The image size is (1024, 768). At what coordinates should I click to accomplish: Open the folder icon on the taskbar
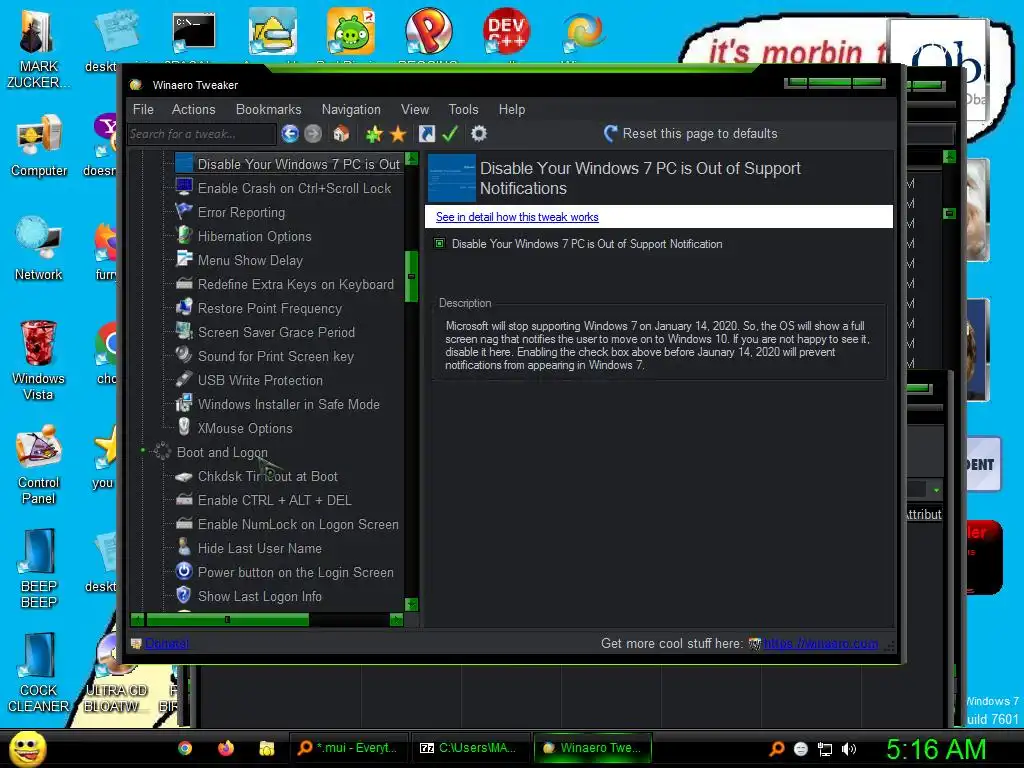tap(266, 748)
